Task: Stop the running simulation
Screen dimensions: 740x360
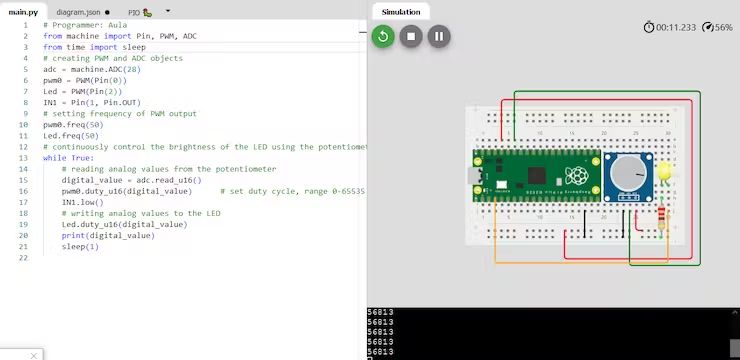Action: (x=411, y=36)
